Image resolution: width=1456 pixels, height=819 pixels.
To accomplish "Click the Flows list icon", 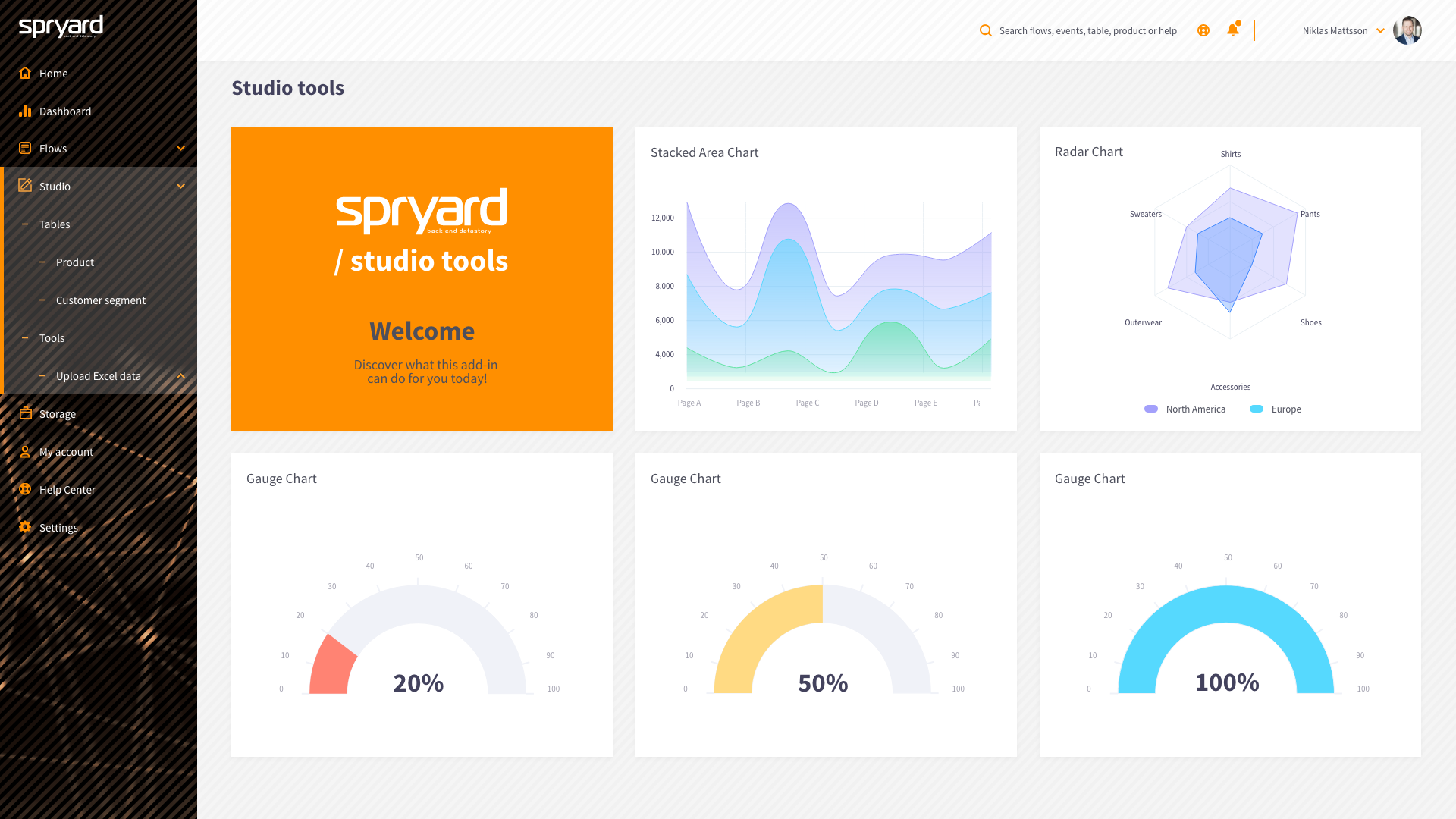I will (x=25, y=148).
